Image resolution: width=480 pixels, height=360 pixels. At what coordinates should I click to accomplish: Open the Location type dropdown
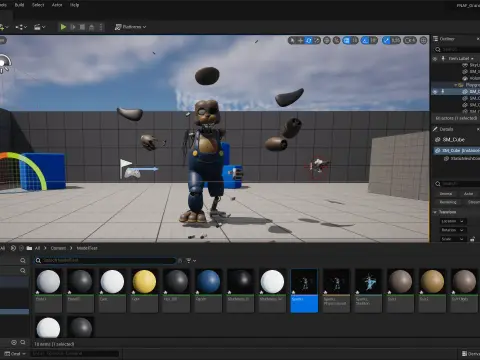[453, 221]
